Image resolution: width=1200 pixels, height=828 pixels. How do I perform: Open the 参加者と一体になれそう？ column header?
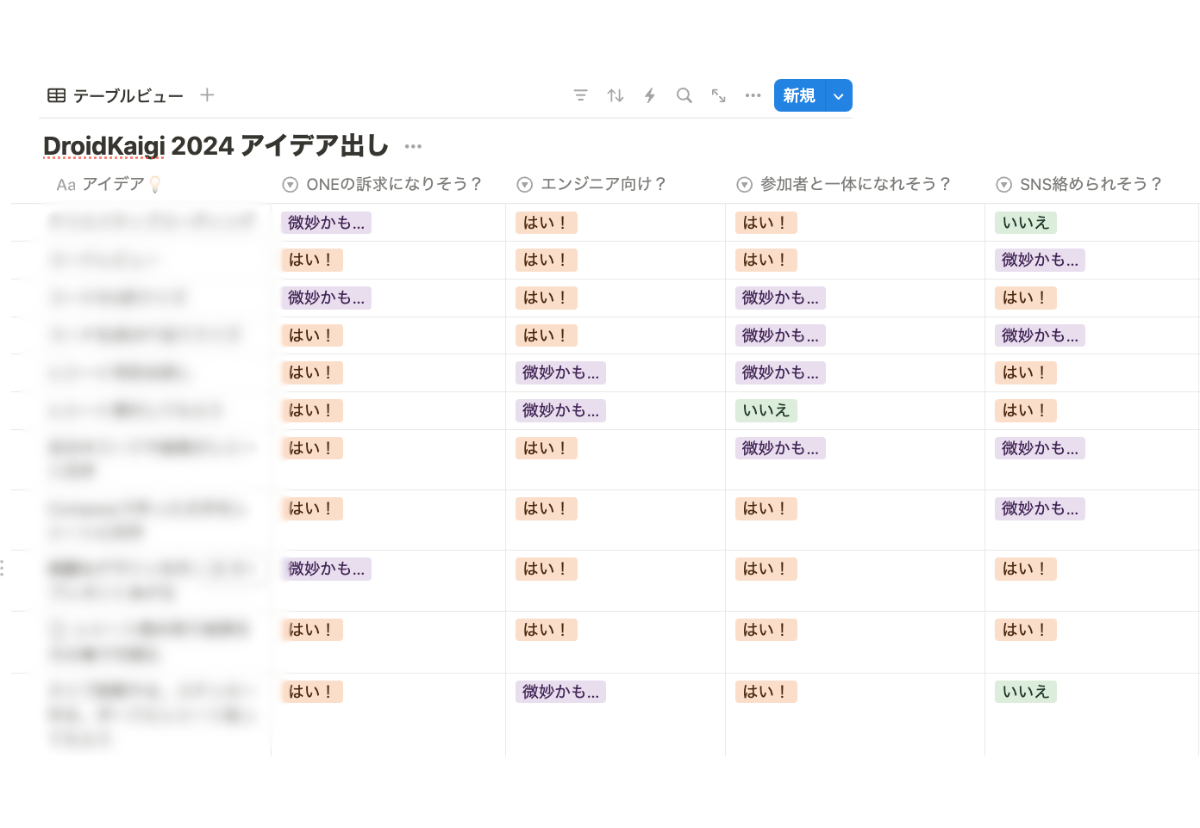click(x=844, y=184)
